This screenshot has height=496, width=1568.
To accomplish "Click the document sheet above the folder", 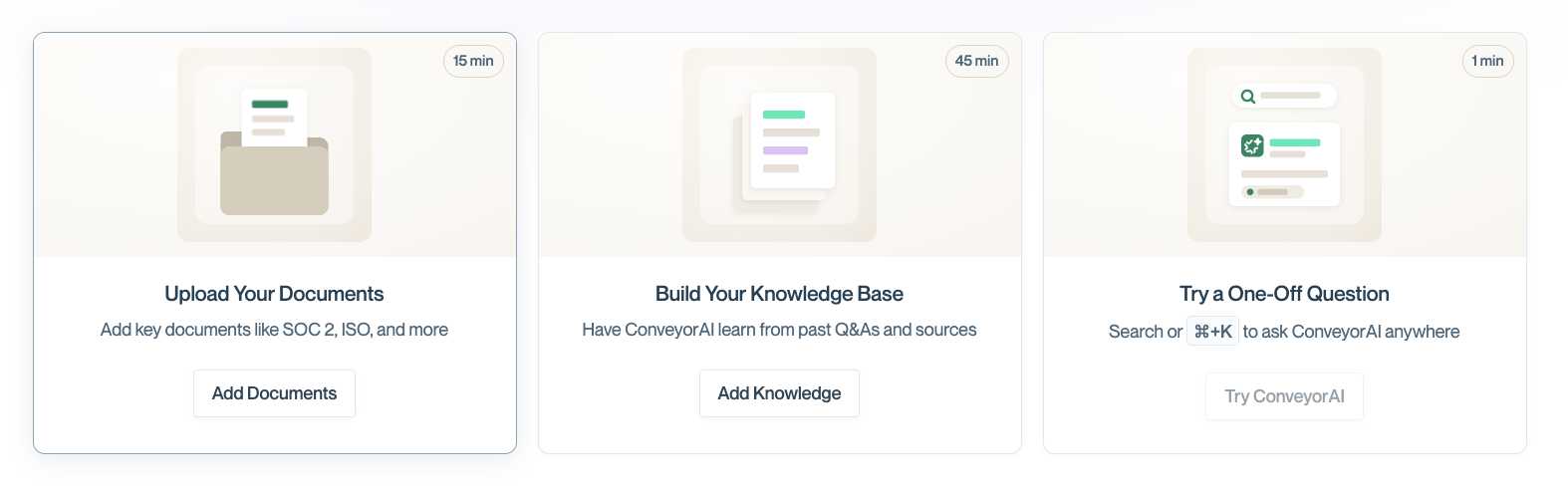I will point(274,118).
